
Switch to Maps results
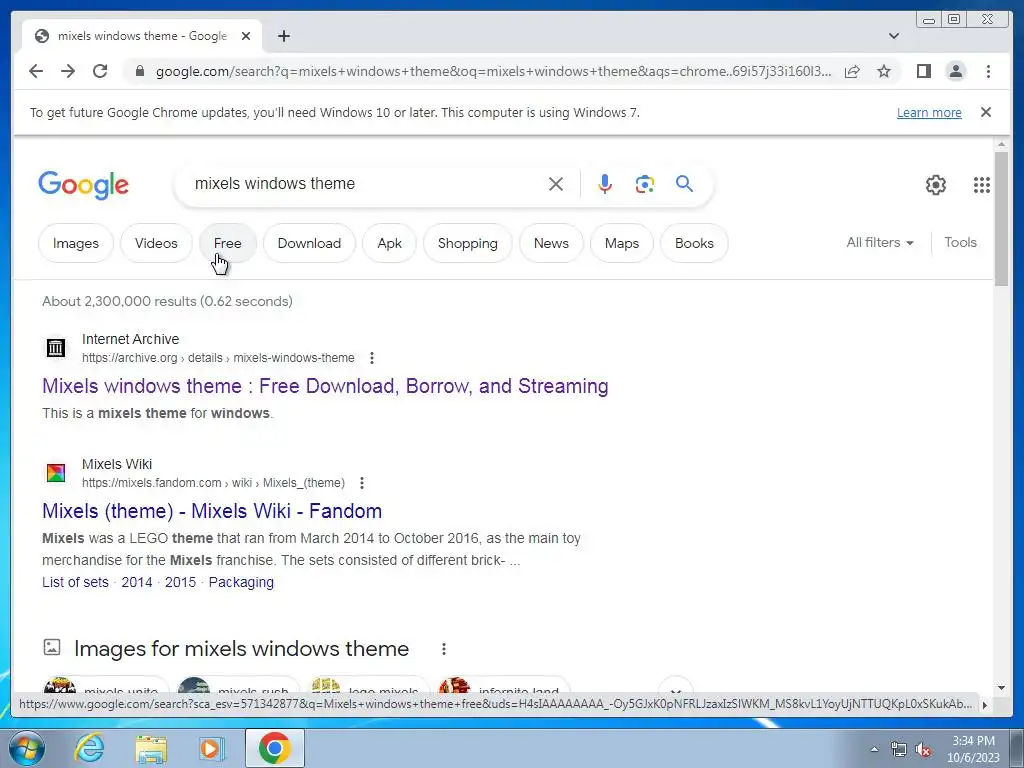coord(622,243)
